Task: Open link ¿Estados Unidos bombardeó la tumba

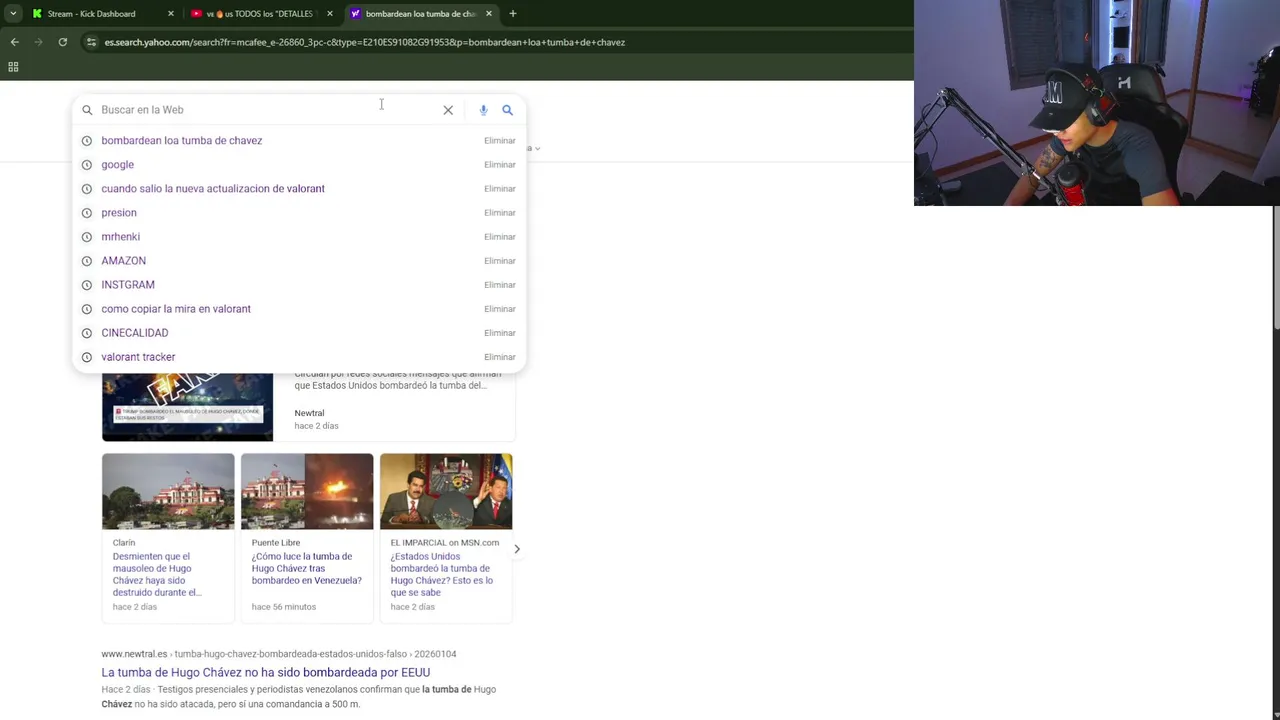Action: (x=442, y=574)
